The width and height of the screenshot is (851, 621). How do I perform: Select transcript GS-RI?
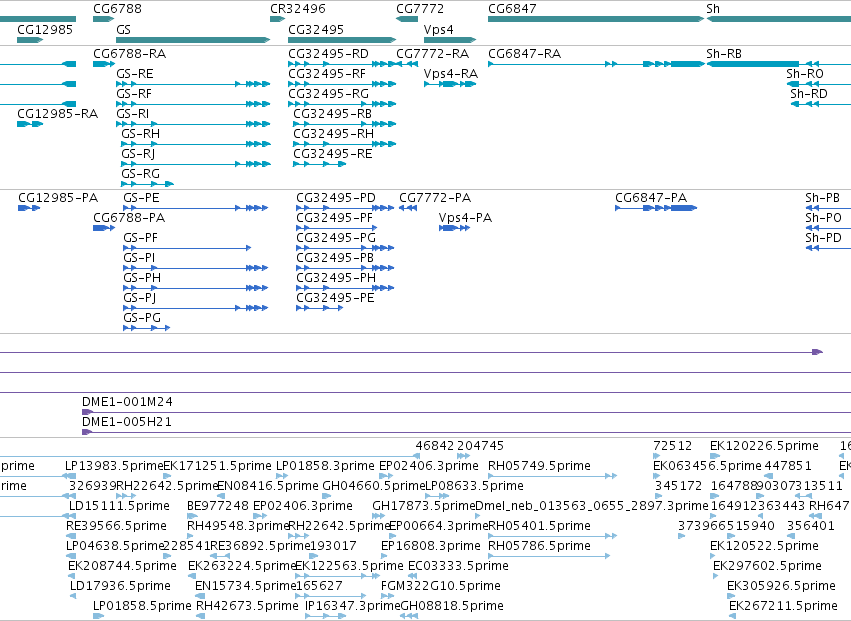[193, 124]
